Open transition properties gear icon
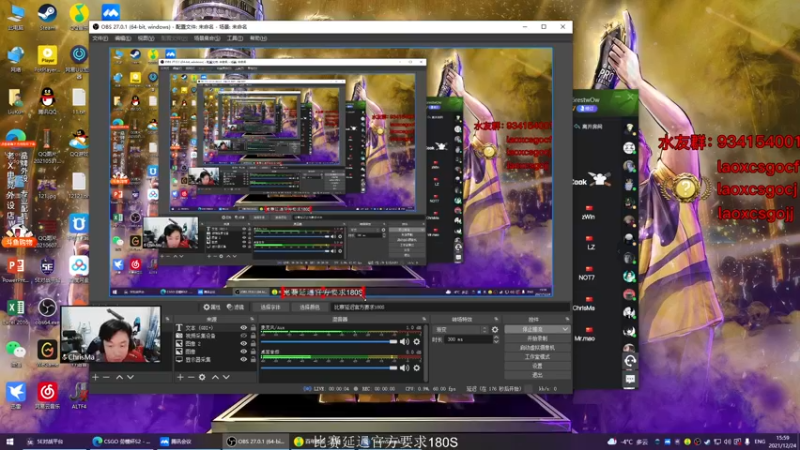The image size is (800, 450). click(x=495, y=330)
